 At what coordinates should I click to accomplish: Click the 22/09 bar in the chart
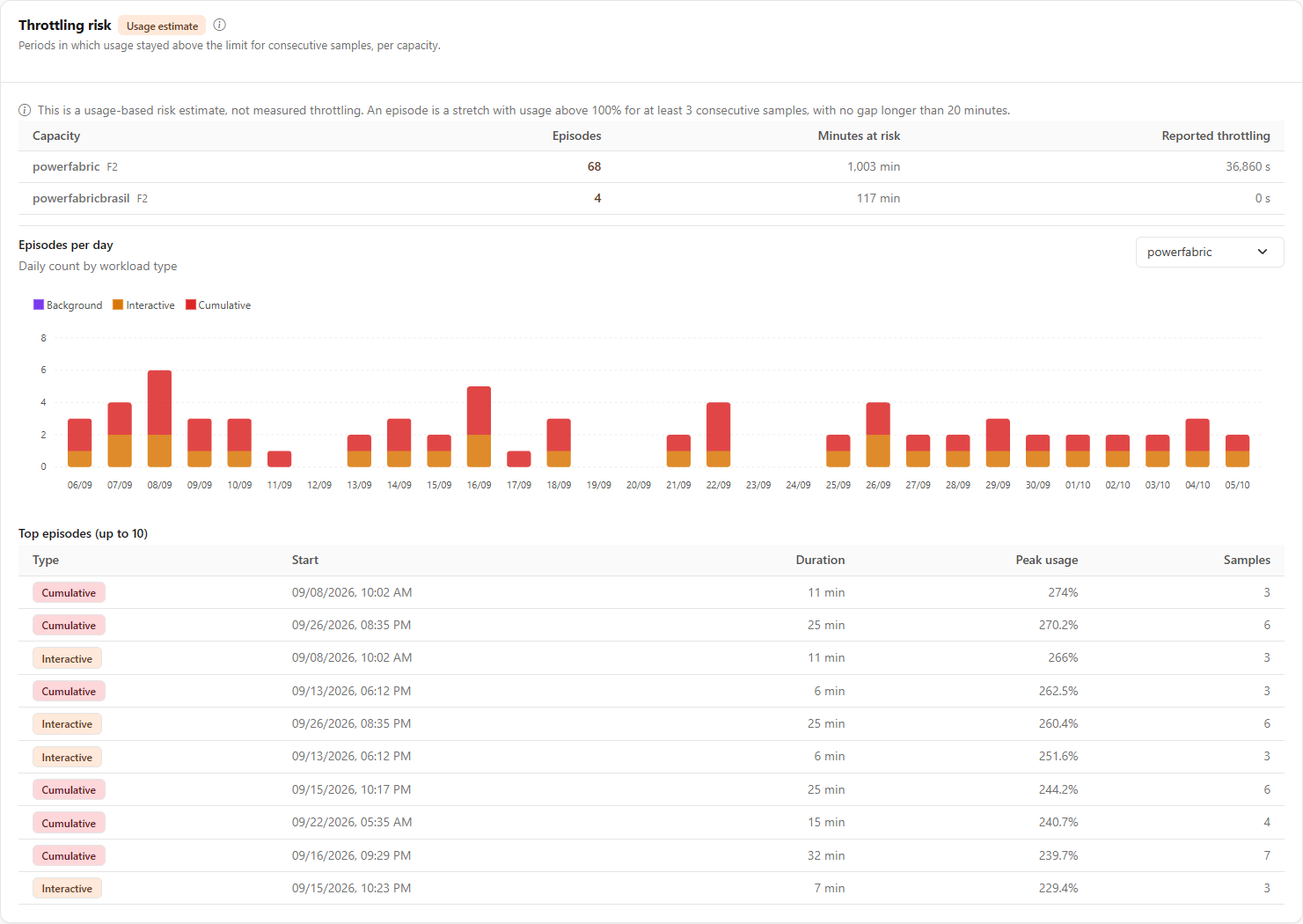point(718,435)
